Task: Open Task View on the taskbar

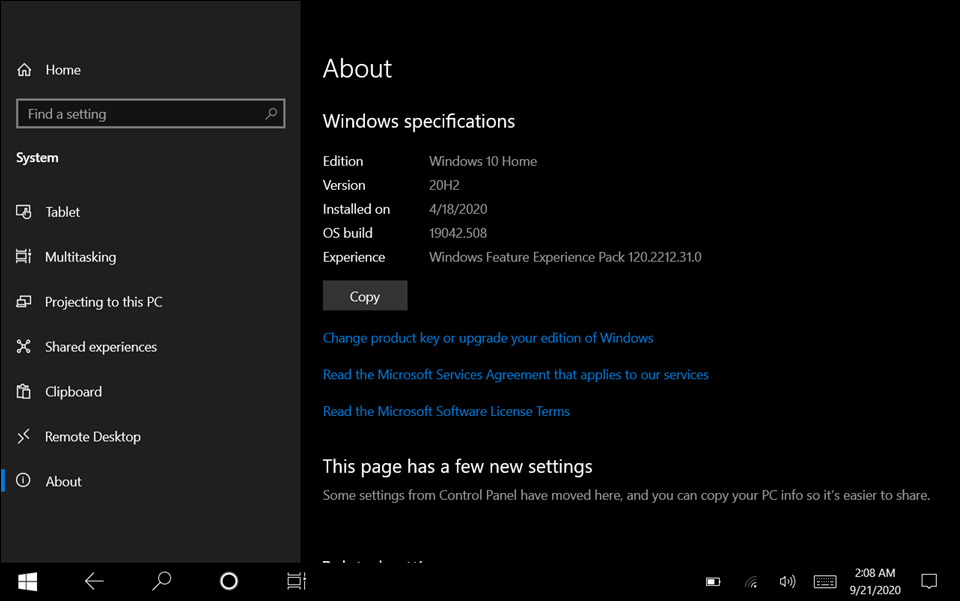Action: point(296,581)
